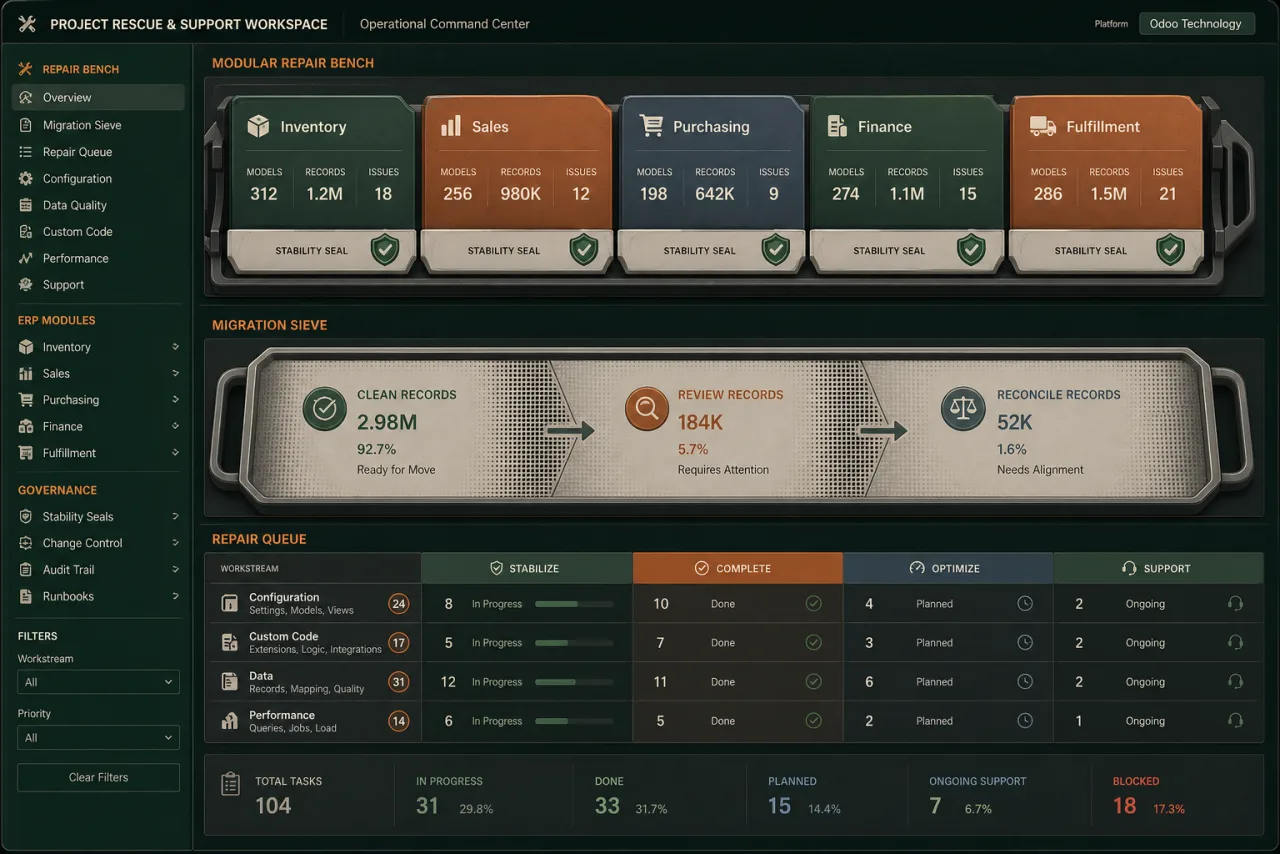Screen dimensions: 1280x854
Task: Click the Inventory cube icon on repair bench card
Action: (x=258, y=126)
